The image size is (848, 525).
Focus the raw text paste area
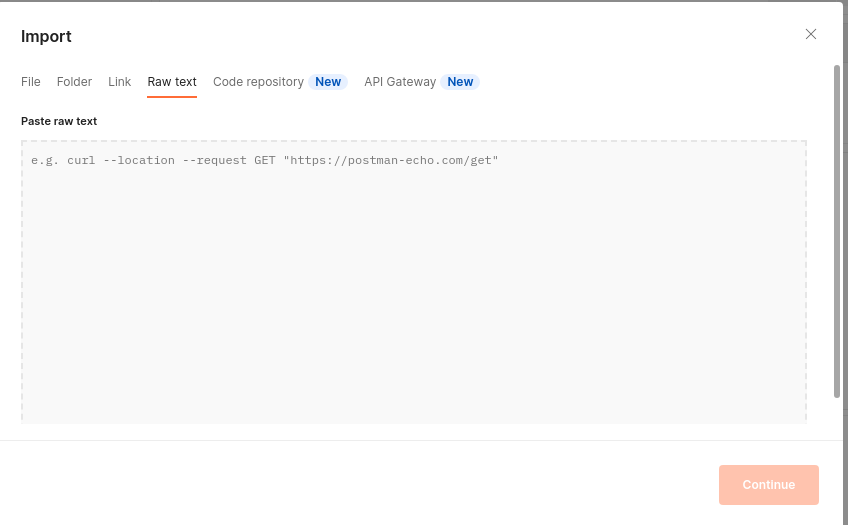[413, 290]
